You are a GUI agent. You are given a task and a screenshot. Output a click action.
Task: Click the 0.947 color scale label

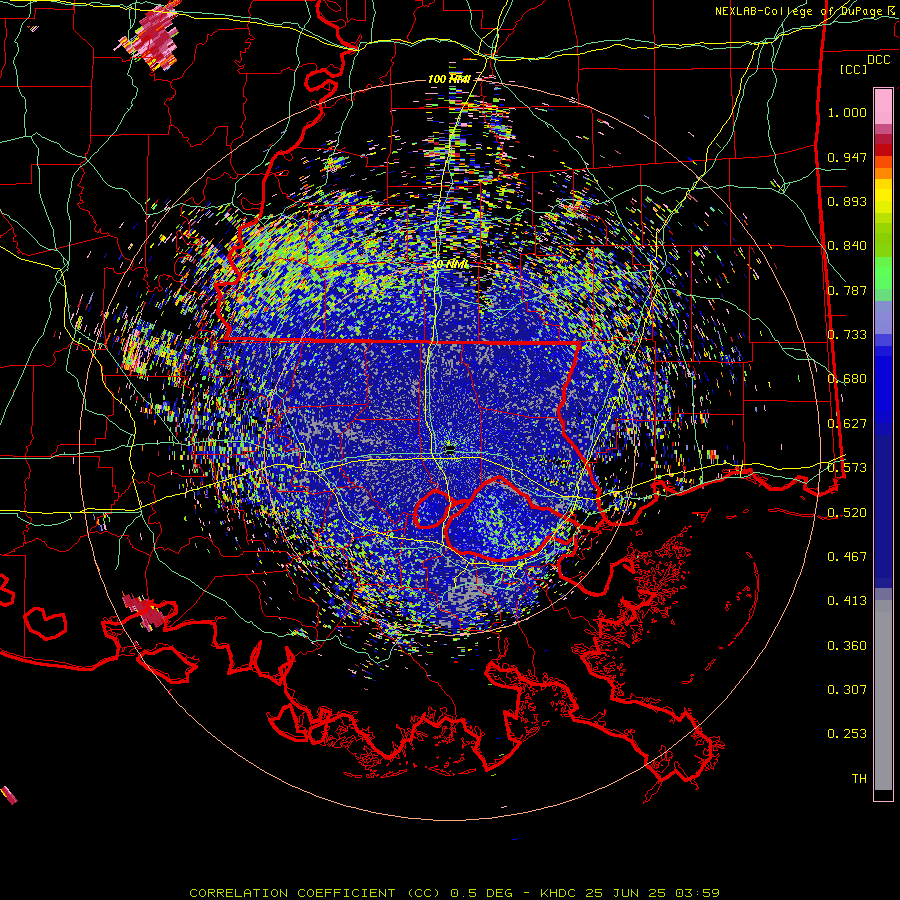click(x=847, y=157)
